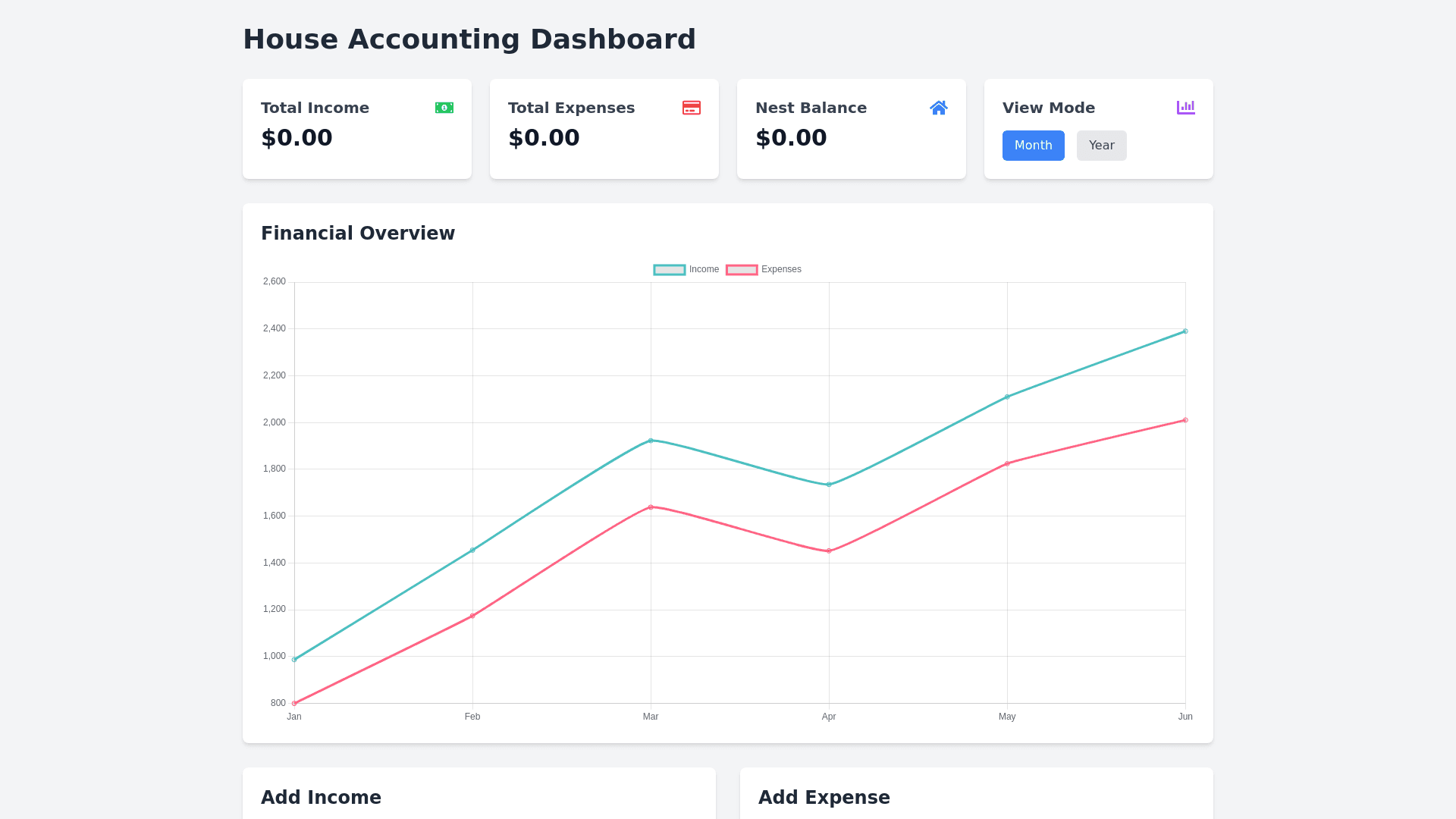Image resolution: width=1456 pixels, height=819 pixels.
Task: Click the blue house icon
Action: click(938, 108)
